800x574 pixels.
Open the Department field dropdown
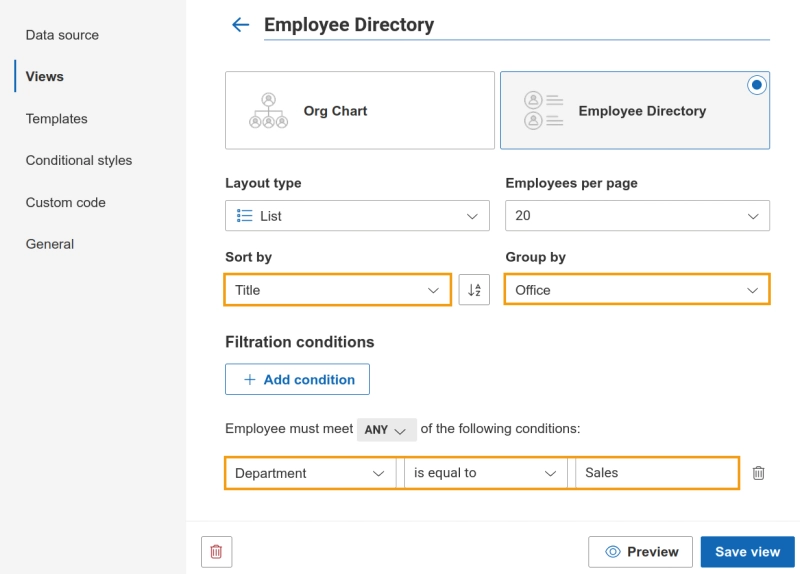(x=311, y=473)
